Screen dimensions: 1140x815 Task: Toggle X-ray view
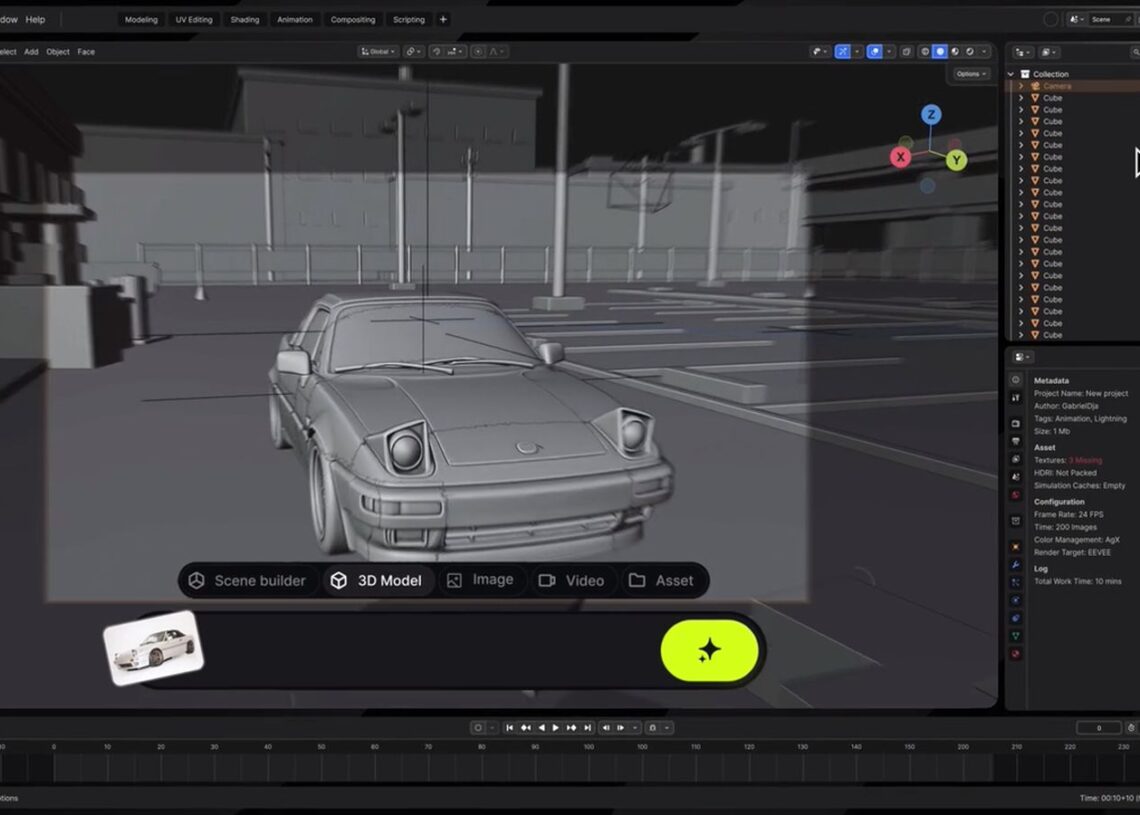pyautogui.click(x=907, y=52)
